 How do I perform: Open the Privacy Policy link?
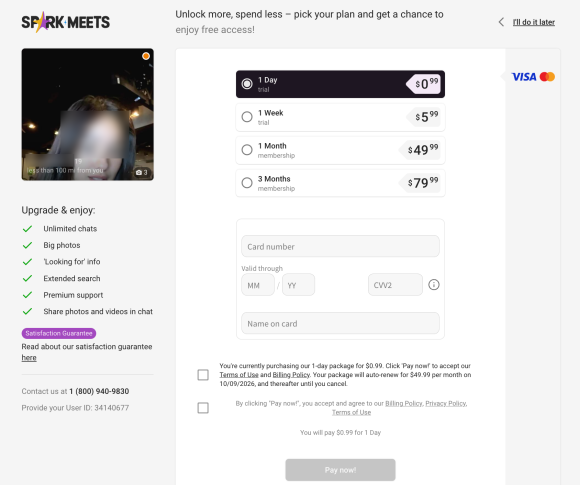click(446, 404)
